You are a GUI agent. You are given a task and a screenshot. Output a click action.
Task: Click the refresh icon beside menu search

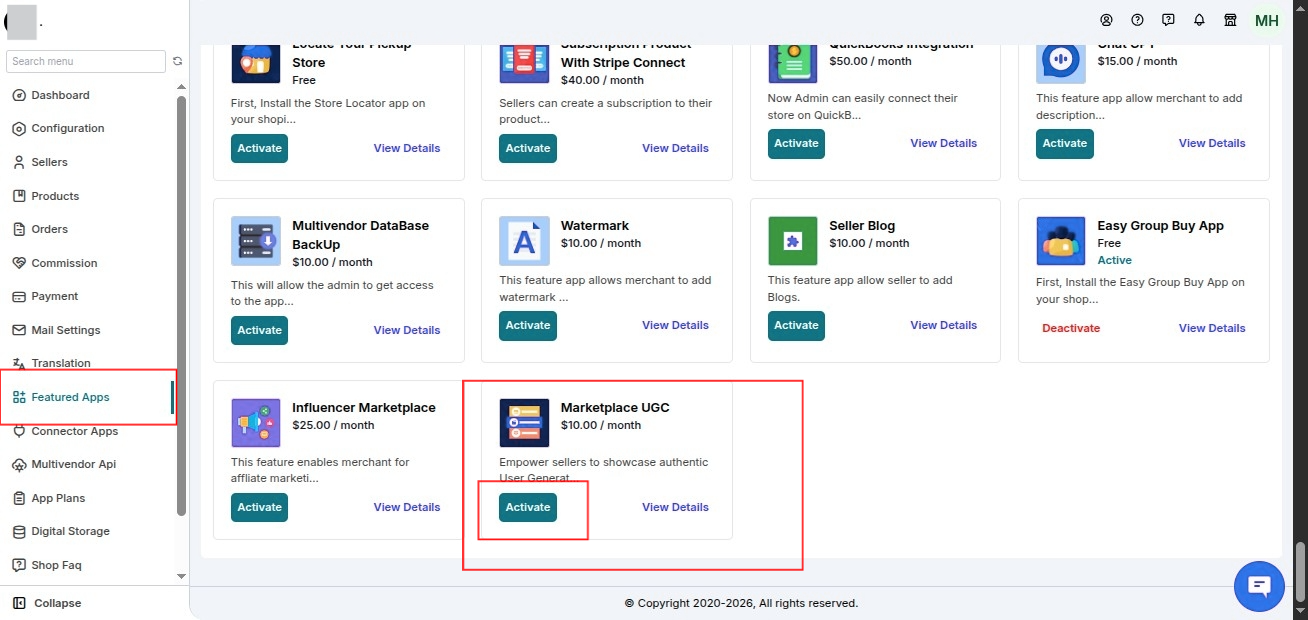[178, 61]
